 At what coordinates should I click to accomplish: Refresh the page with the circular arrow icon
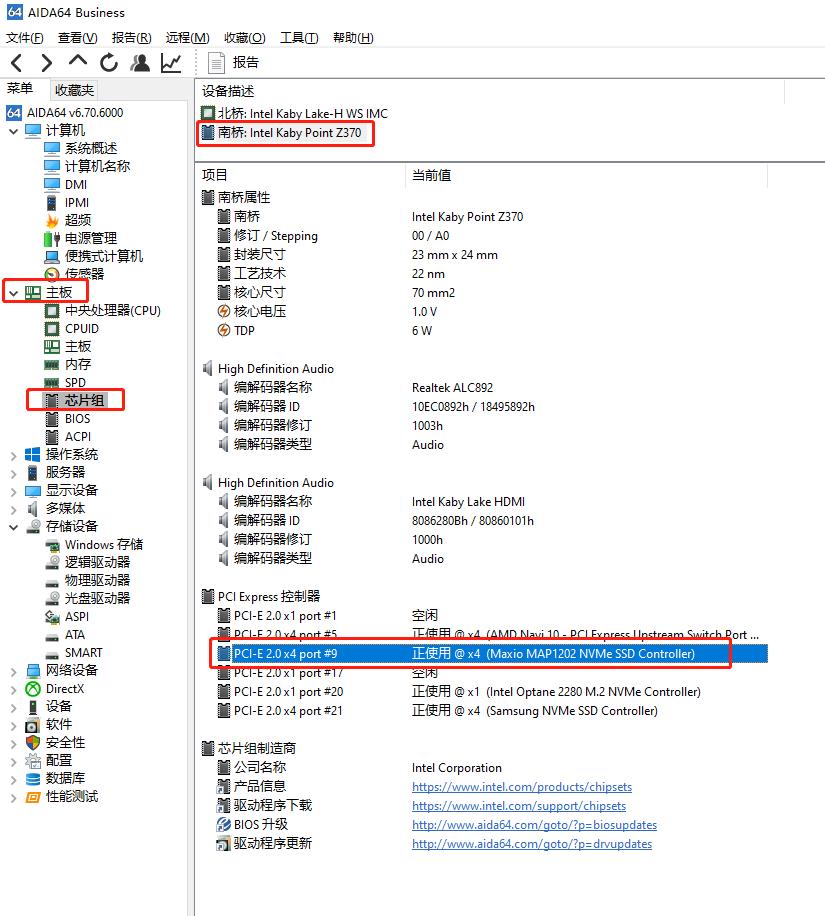109,63
